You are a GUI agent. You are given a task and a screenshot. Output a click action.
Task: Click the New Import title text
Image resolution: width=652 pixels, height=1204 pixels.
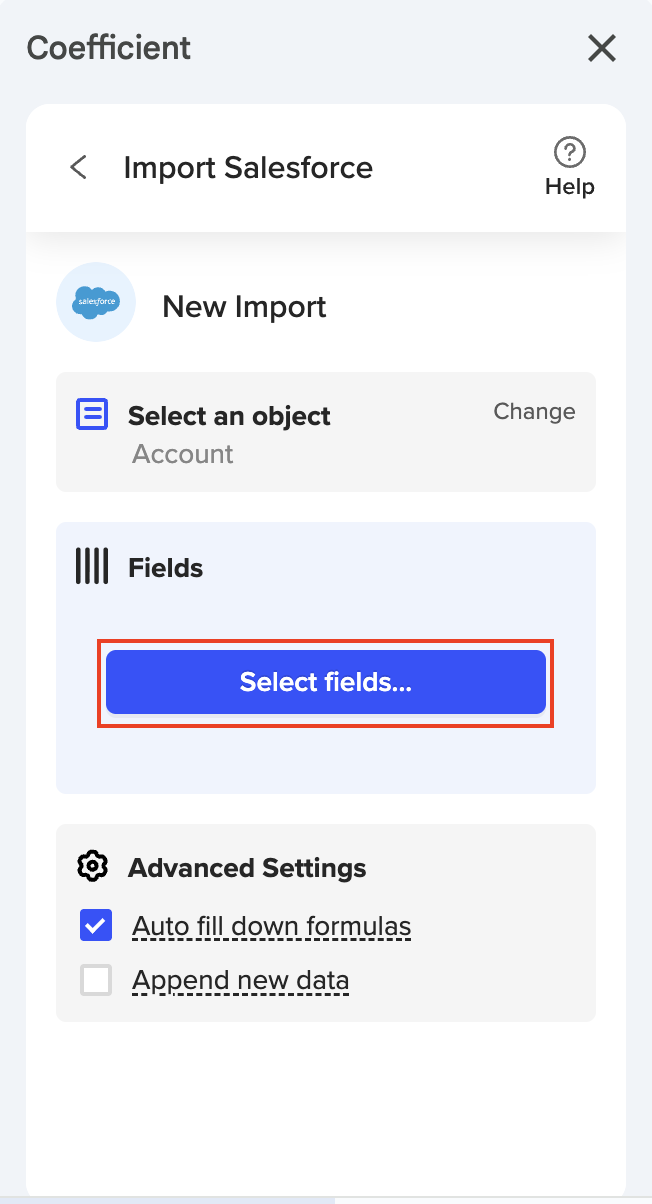click(244, 306)
